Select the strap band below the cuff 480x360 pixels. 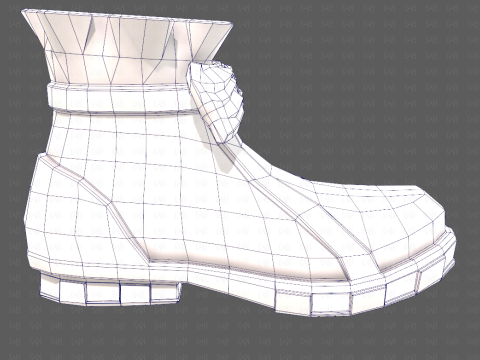pyautogui.click(x=123, y=98)
